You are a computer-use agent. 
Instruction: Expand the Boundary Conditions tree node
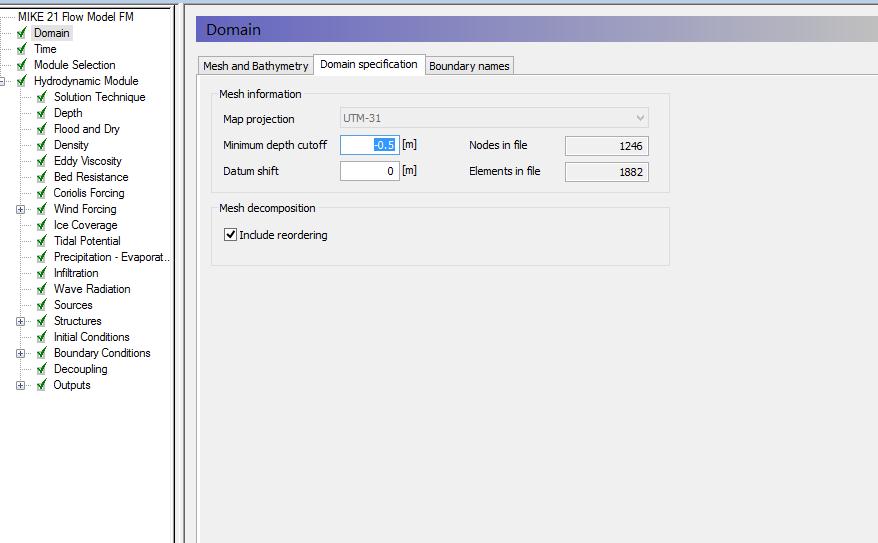pyautogui.click(x=21, y=354)
